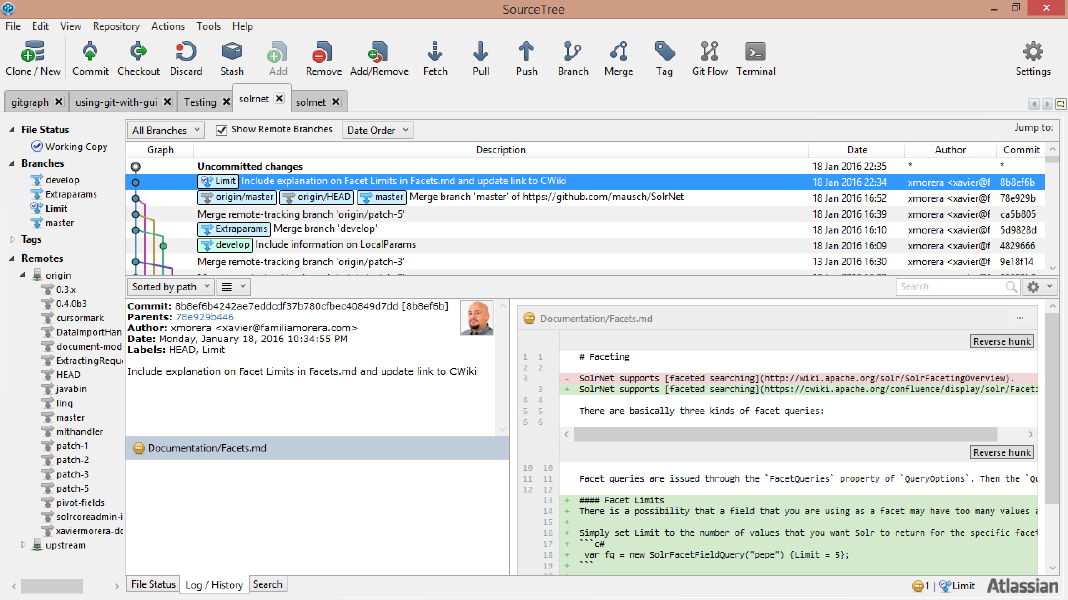Viewport: 1068px width, 600px height.
Task: Open Settings gear in toolbar
Action: point(1033,59)
